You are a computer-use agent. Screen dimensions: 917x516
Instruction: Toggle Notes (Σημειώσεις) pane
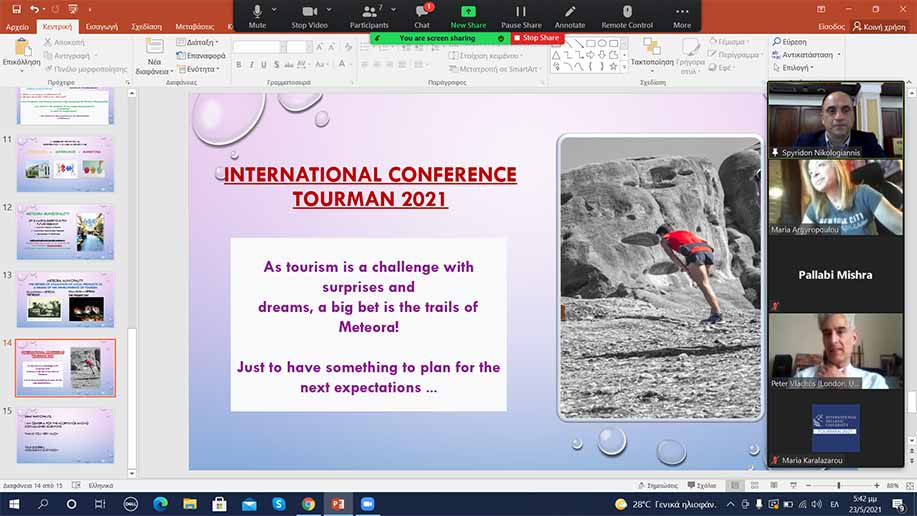coord(658,486)
